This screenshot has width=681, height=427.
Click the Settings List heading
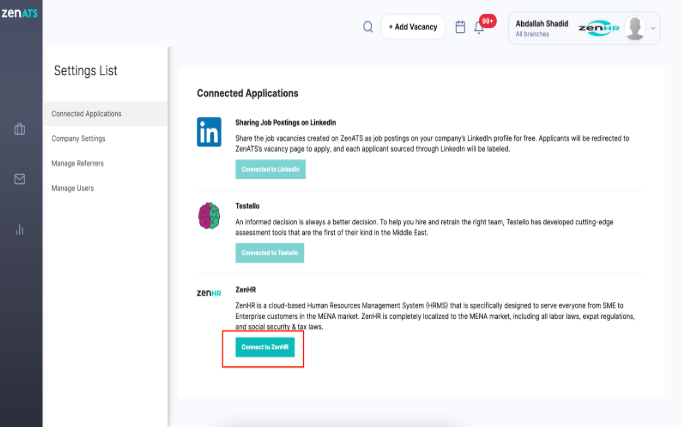pos(86,70)
